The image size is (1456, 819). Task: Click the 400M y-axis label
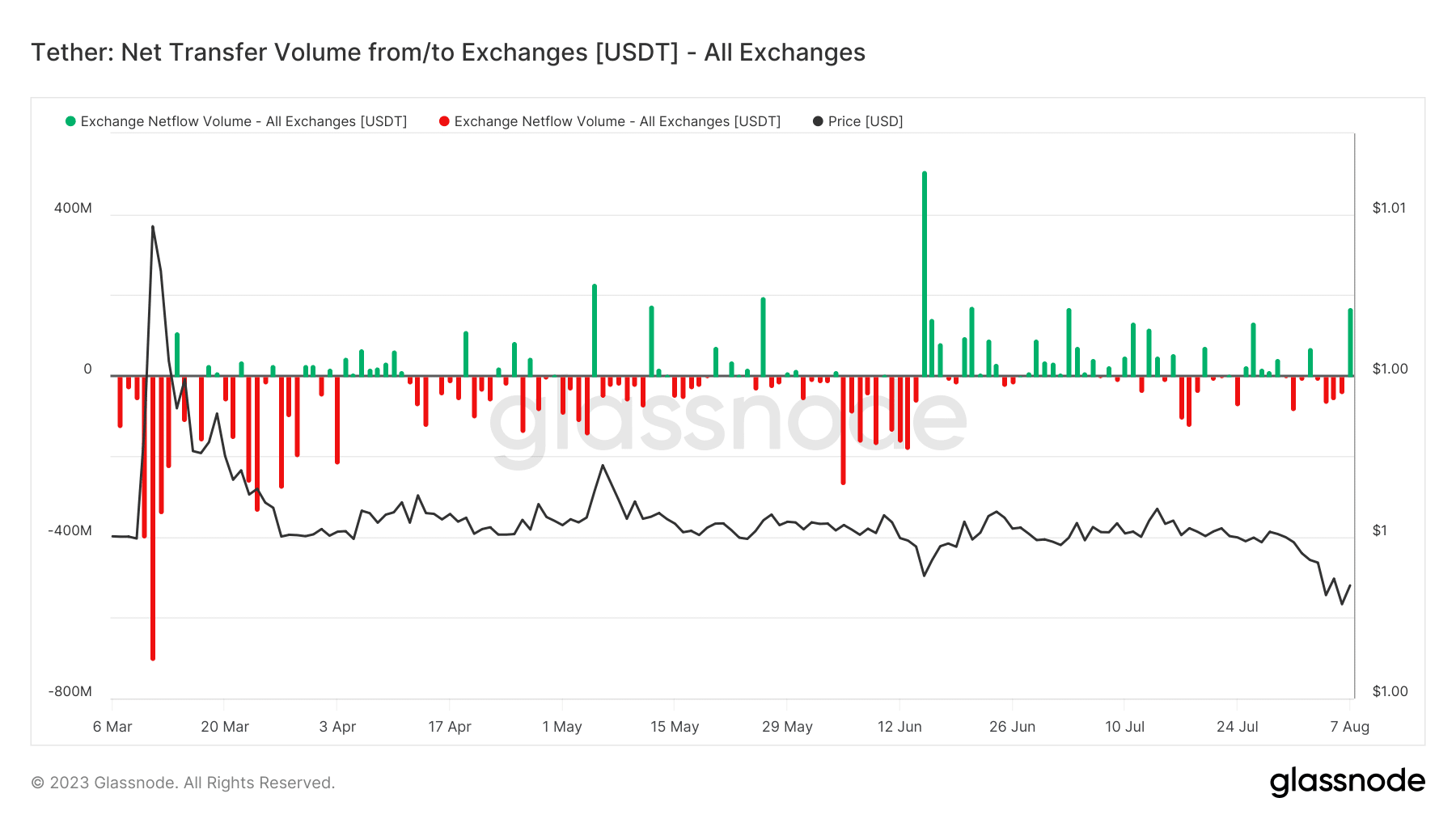pos(73,208)
